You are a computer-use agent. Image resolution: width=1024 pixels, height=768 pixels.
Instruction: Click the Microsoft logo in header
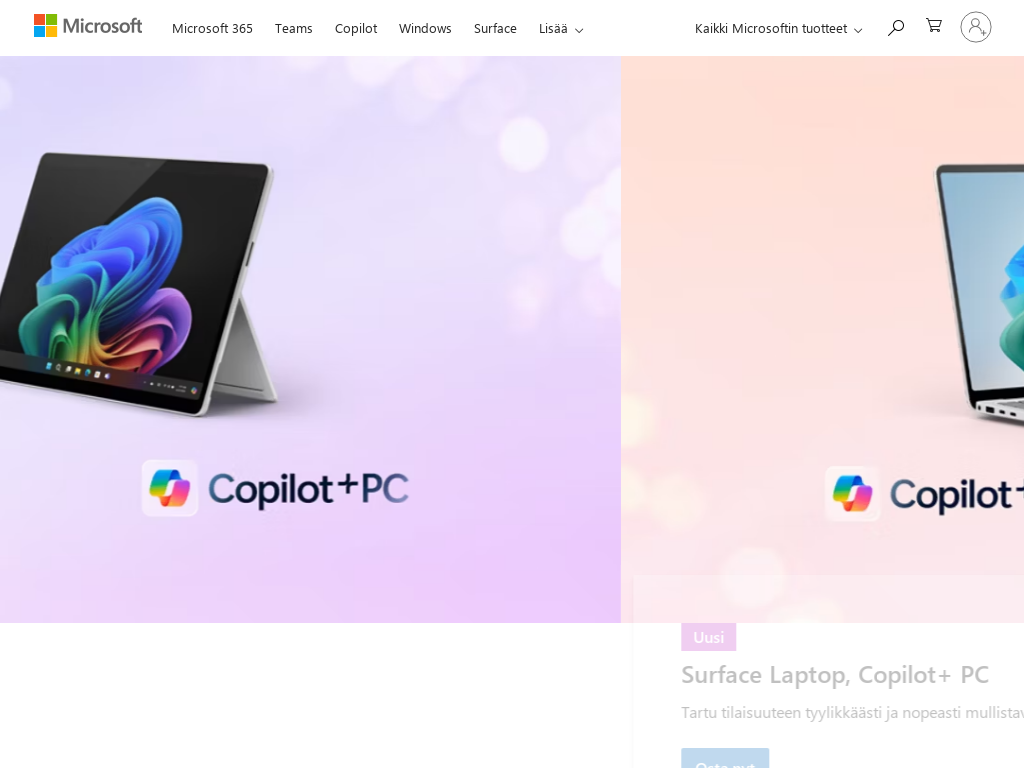[x=88, y=26]
